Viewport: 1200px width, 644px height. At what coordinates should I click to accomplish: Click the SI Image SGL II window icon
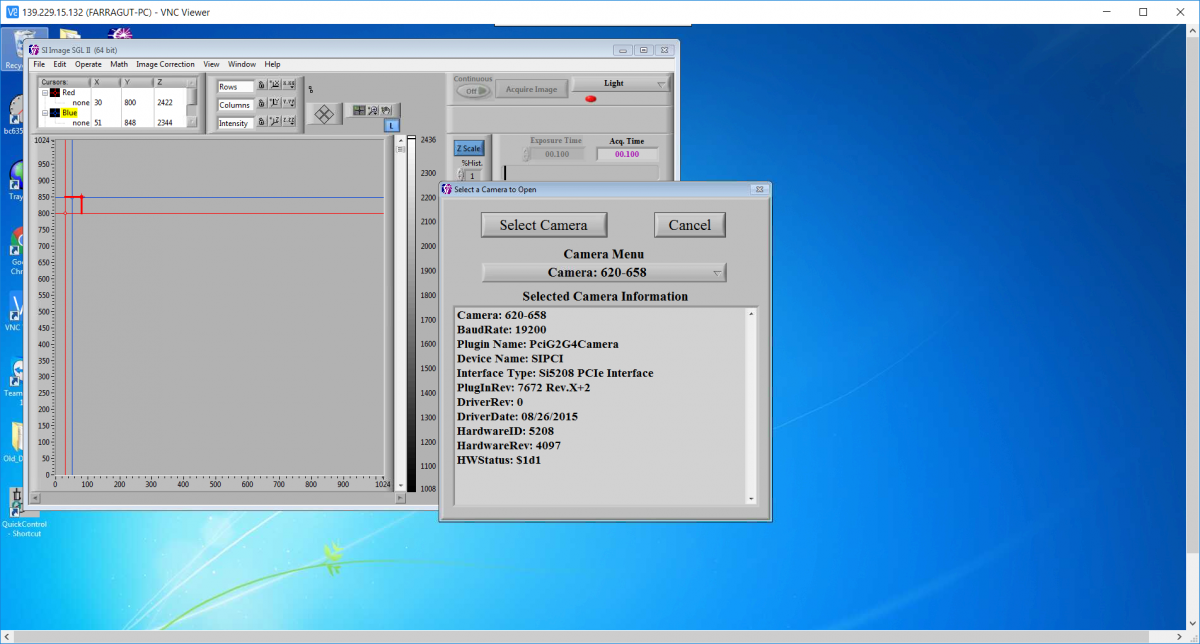pyautogui.click(x=33, y=49)
